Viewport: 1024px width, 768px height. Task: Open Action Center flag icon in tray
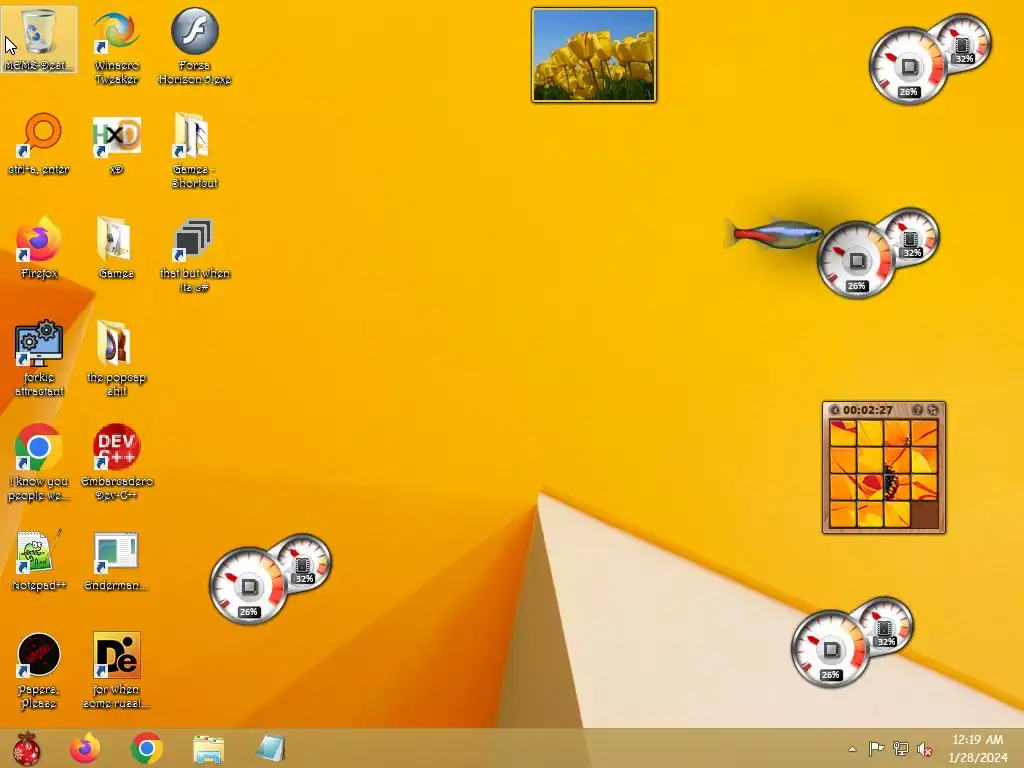[876, 748]
